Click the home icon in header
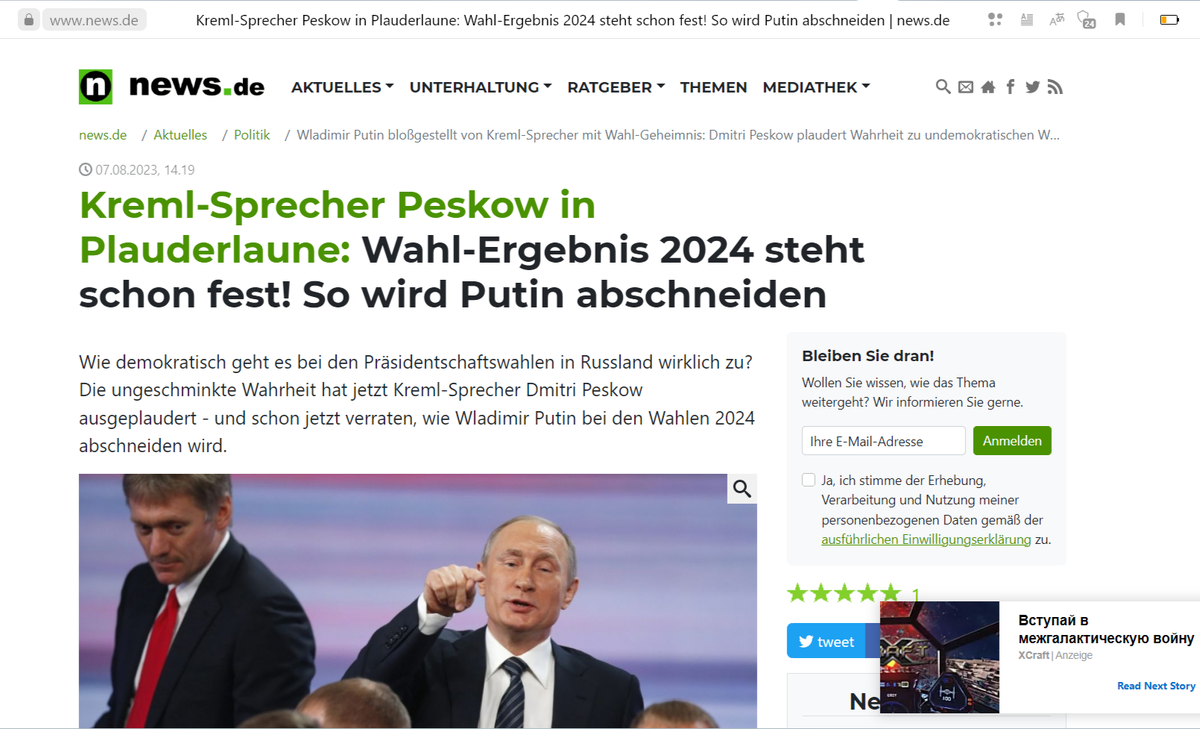 pyautogui.click(x=988, y=87)
